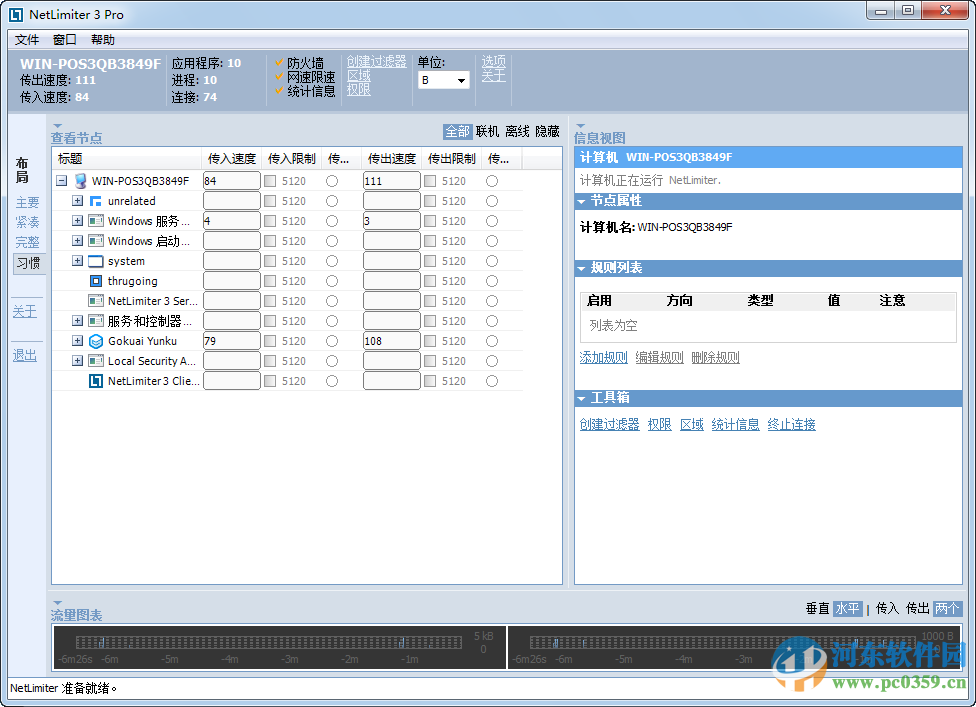Click the NetLimiter 3 Service node icon
Image resolution: width=976 pixels, height=707 pixels.
[x=96, y=300]
